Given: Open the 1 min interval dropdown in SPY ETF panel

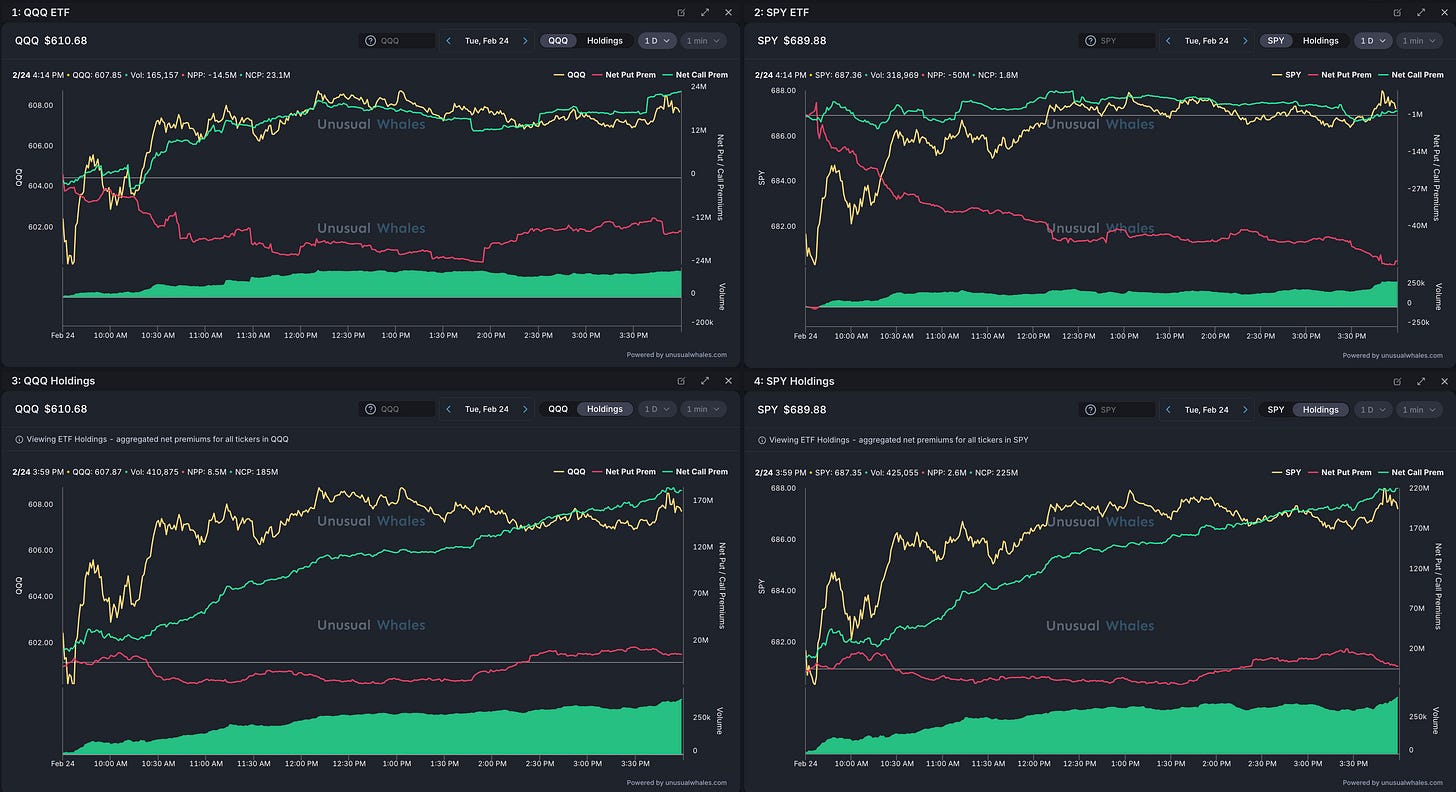Looking at the screenshot, I should click(1419, 41).
